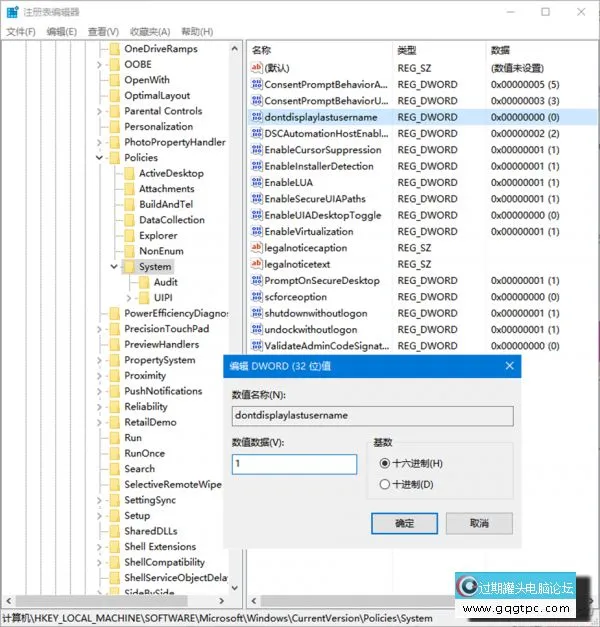Image resolution: width=600 pixels, height=627 pixels.
Task: Collapse the System tree node
Action: (x=114, y=267)
